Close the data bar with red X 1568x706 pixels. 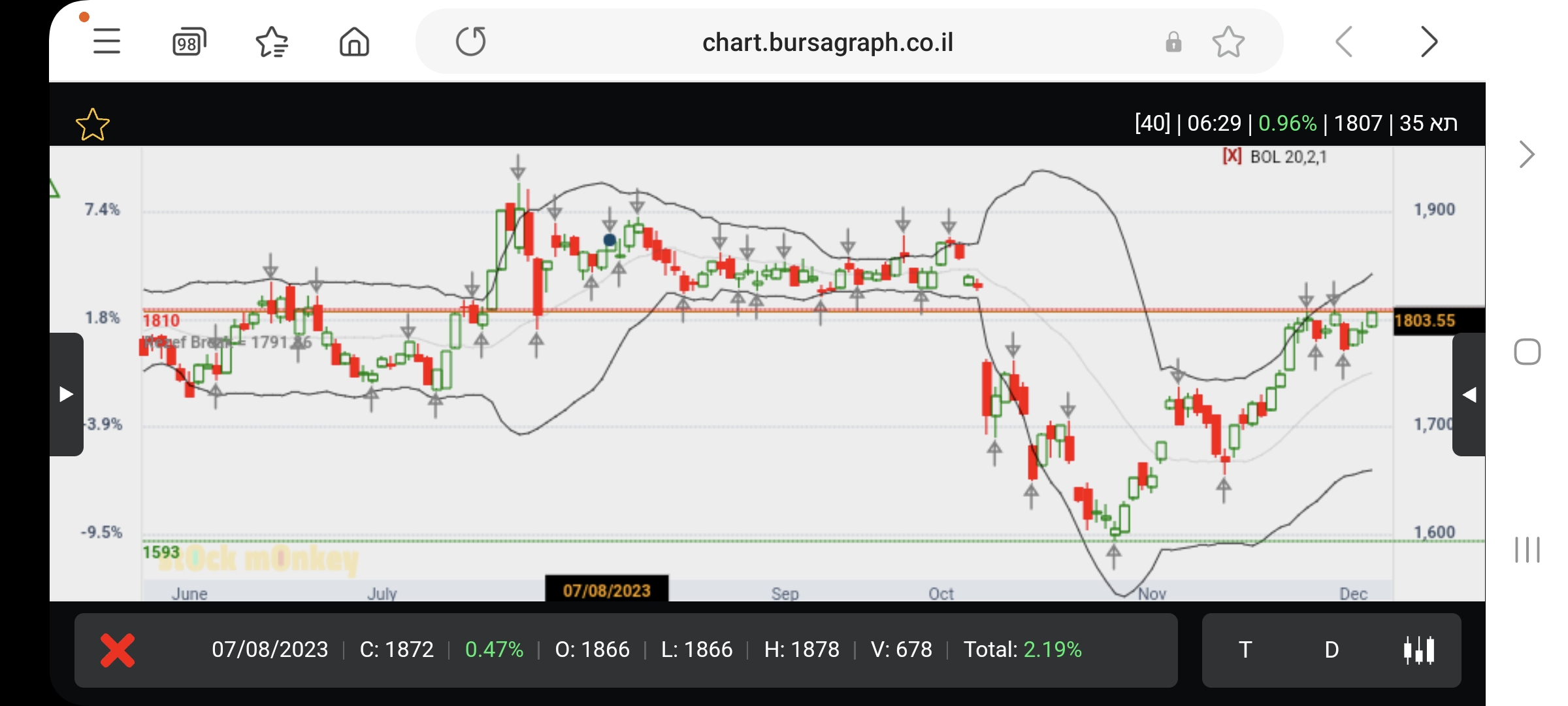[x=118, y=650]
